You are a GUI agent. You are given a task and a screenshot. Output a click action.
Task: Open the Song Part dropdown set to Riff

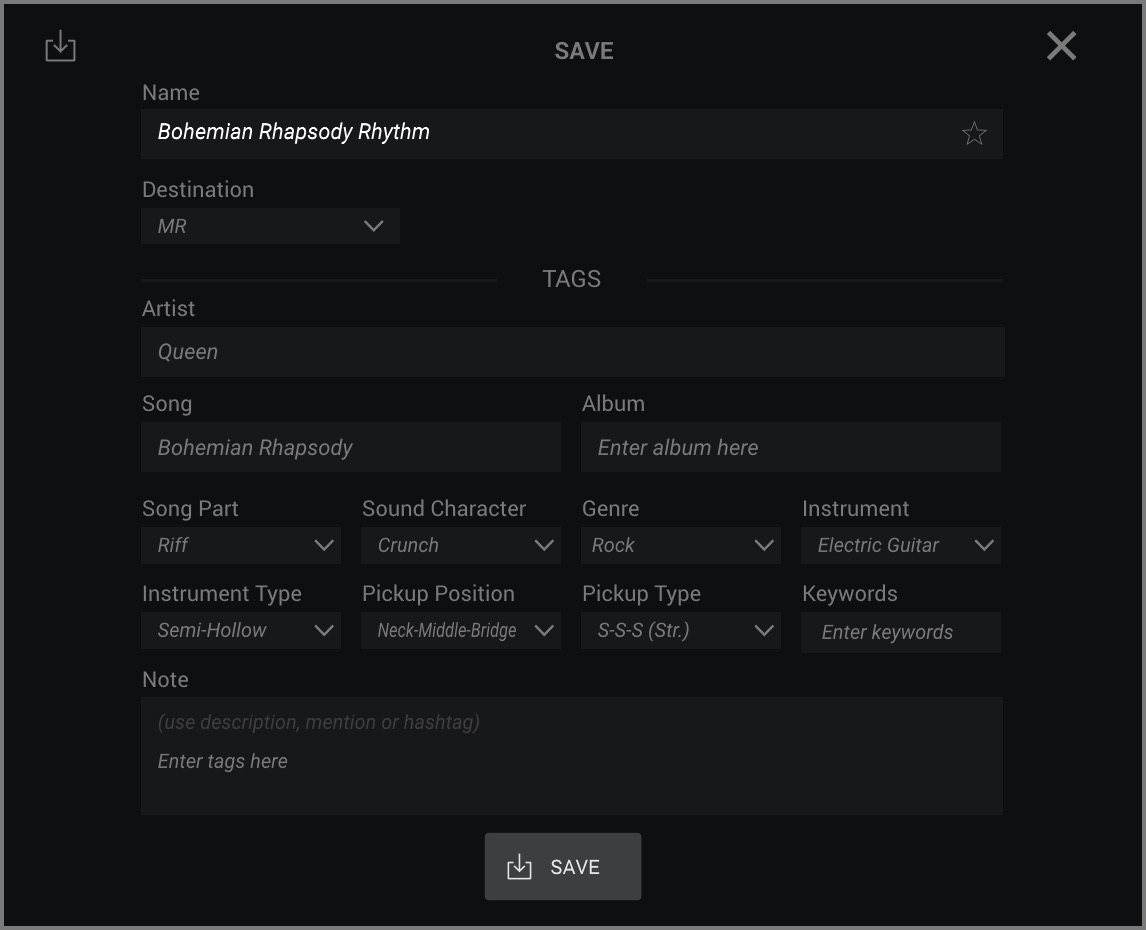(x=240, y=545)
